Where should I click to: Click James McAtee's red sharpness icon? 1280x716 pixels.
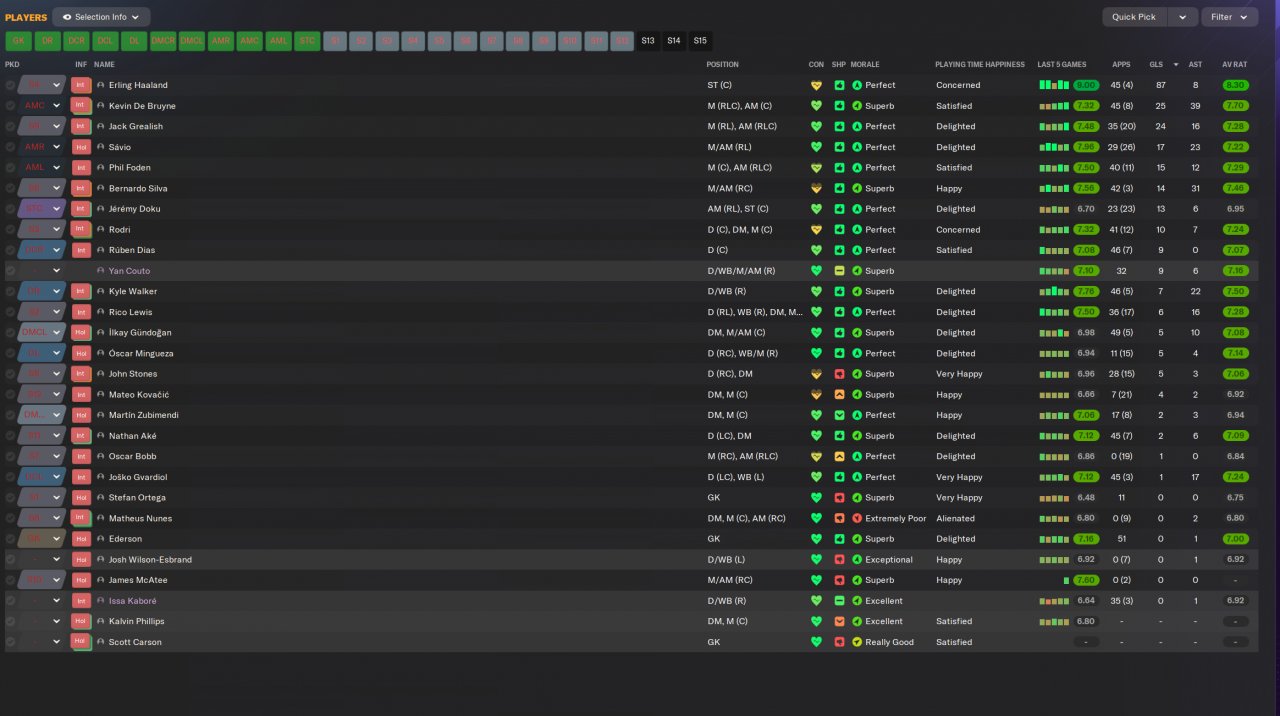(839, 580)
